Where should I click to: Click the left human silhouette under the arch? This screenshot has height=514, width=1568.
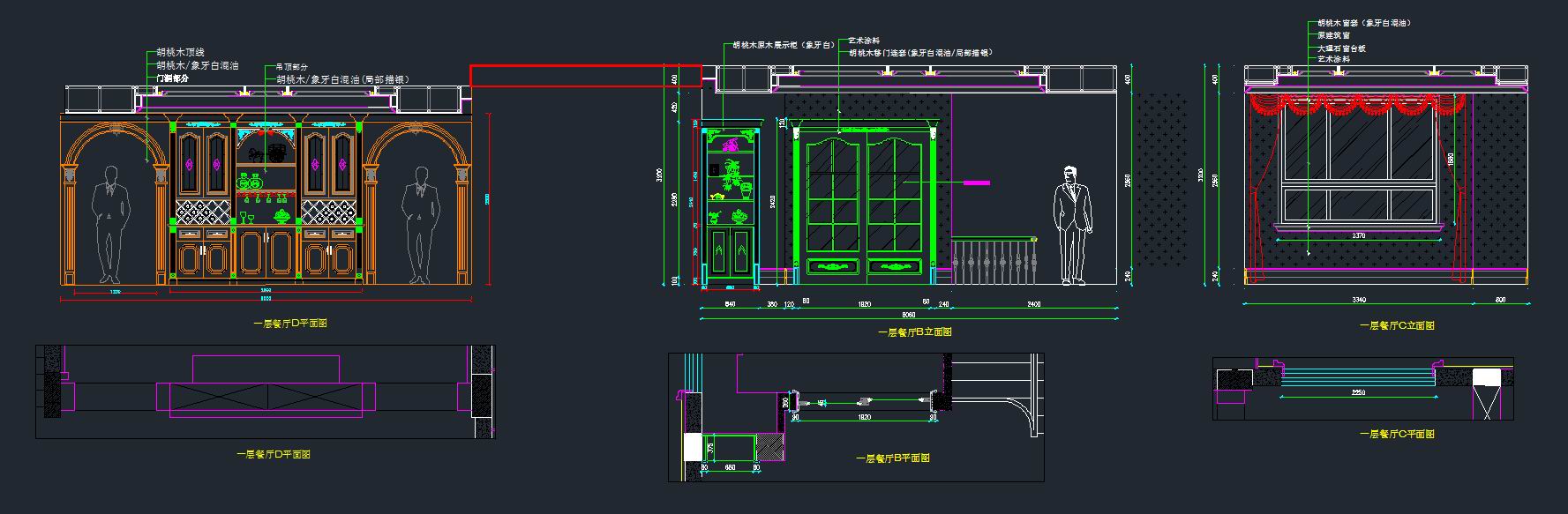pos(110,222)
